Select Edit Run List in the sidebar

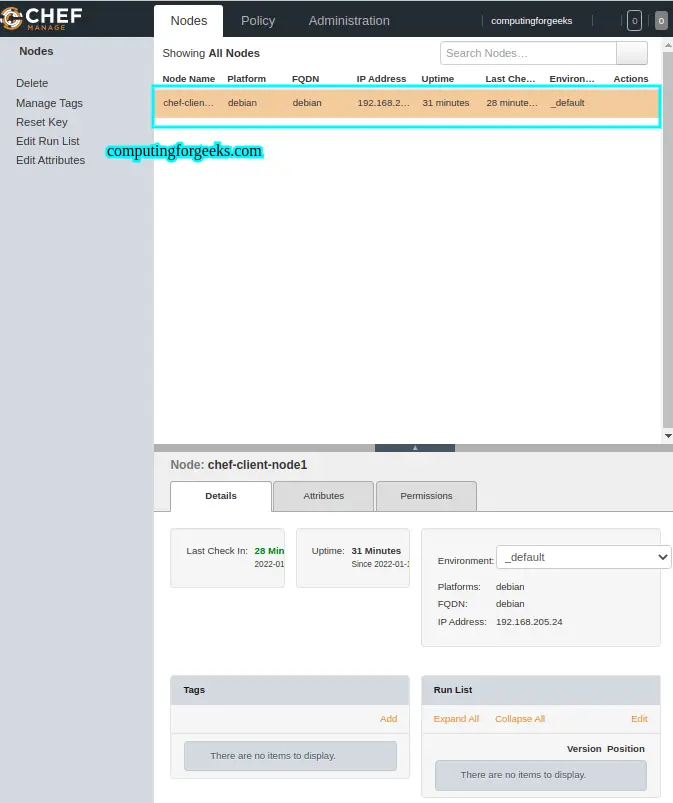click(48, 141)
